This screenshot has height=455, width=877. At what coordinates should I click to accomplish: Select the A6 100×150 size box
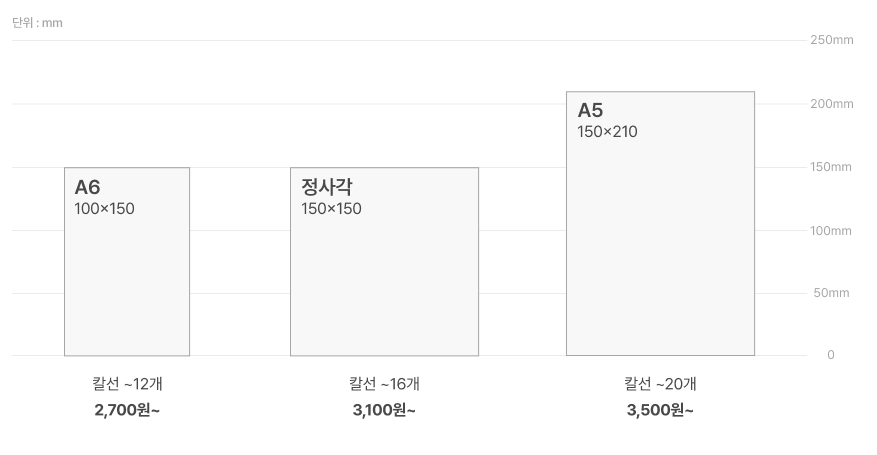click(127, 262)
